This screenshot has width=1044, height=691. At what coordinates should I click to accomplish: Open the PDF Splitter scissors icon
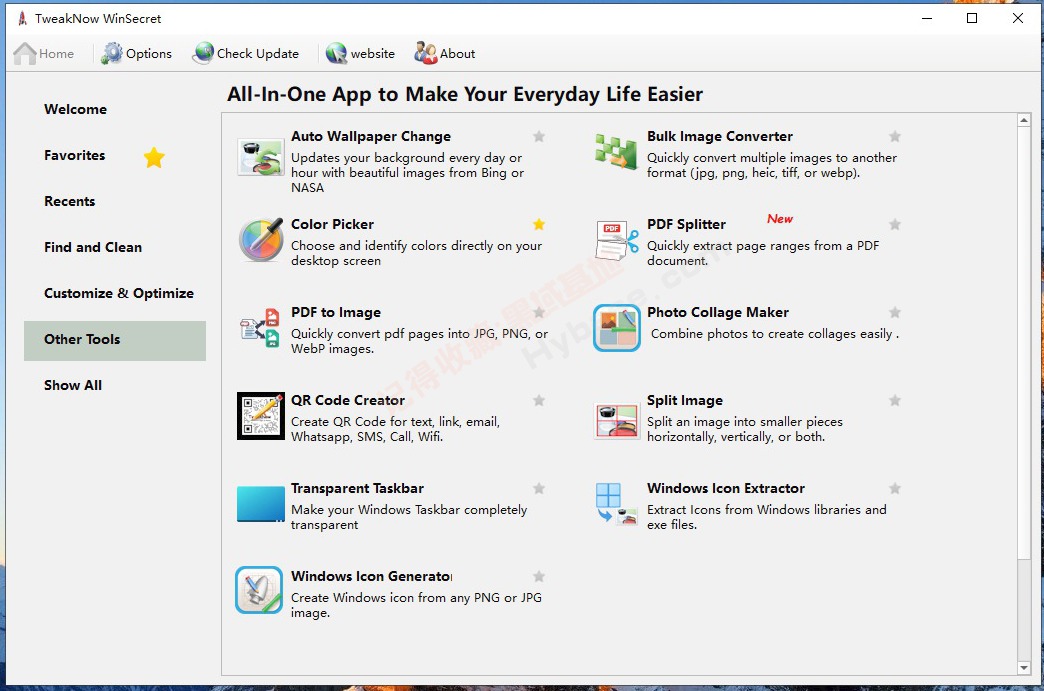tap(617, 240)
